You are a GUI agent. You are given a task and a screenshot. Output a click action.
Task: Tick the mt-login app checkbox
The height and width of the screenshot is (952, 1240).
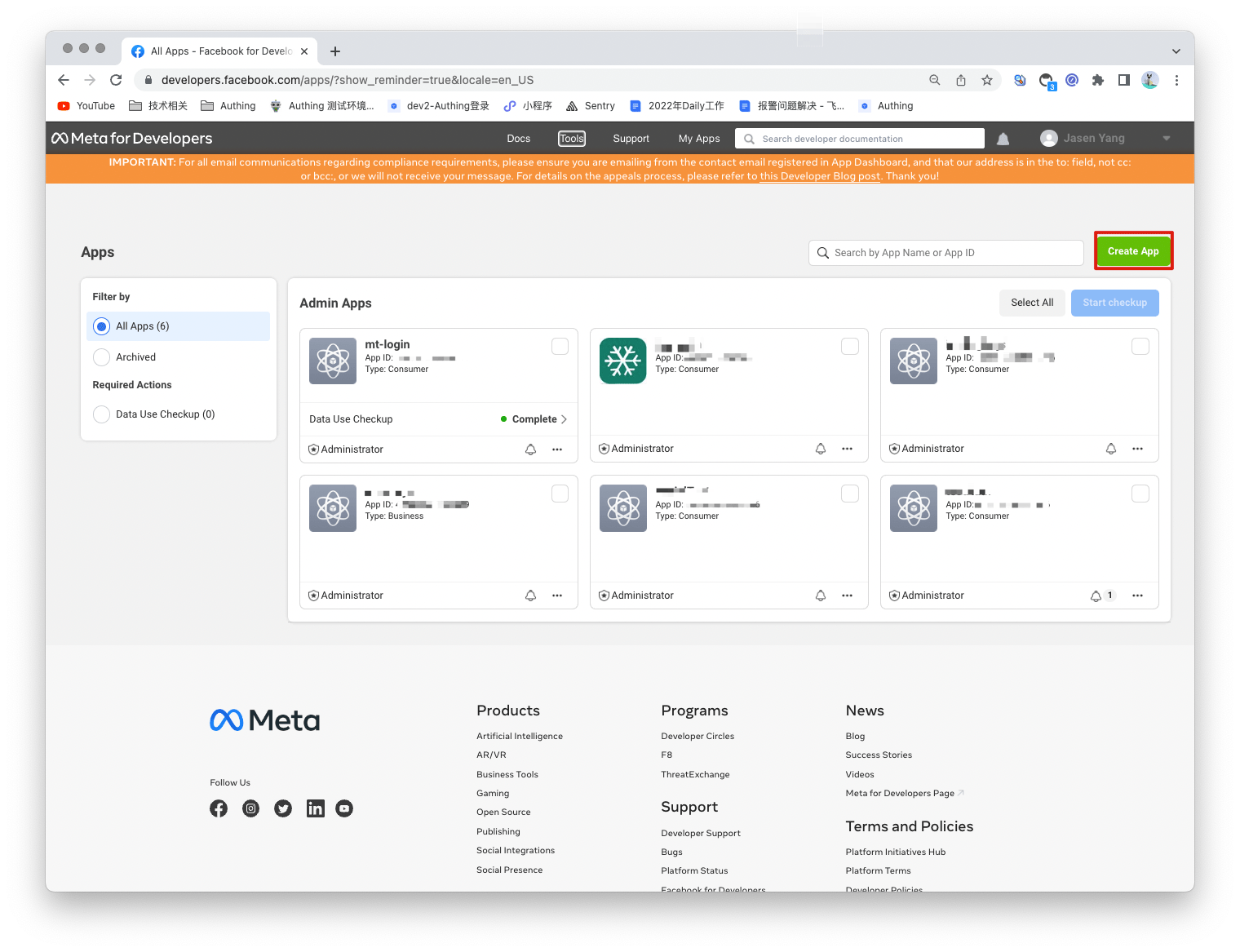560,347
